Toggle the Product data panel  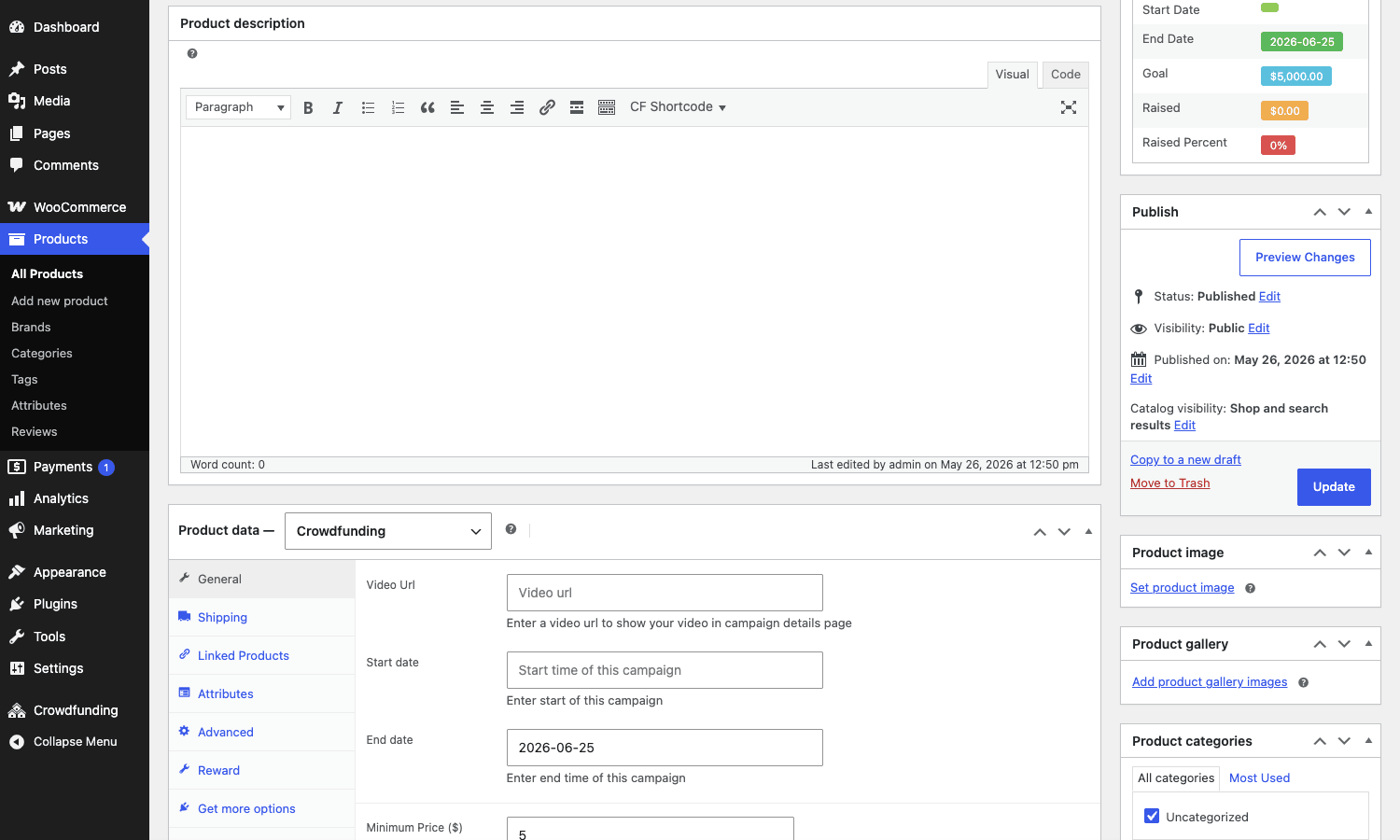pyautogui.click(x=1088, y=531)
